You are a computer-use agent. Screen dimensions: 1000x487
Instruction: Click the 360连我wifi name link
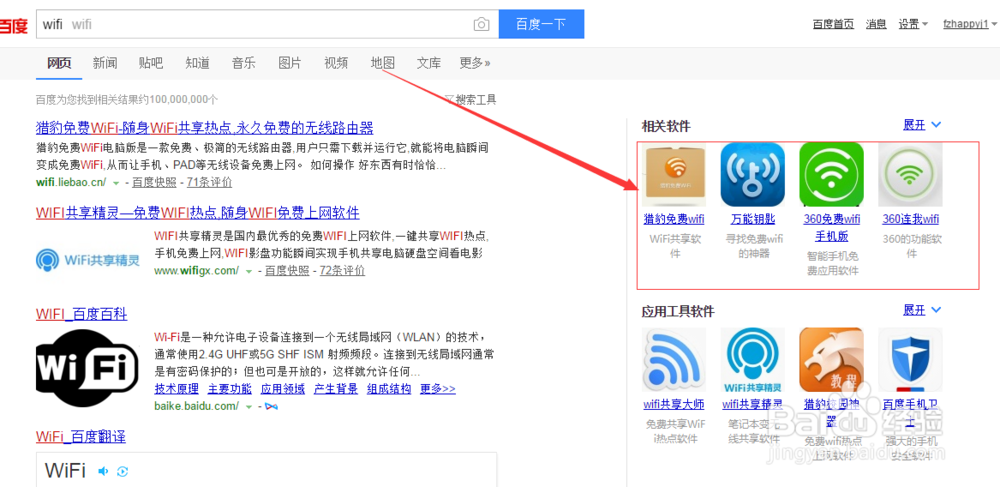coord(910,219)
